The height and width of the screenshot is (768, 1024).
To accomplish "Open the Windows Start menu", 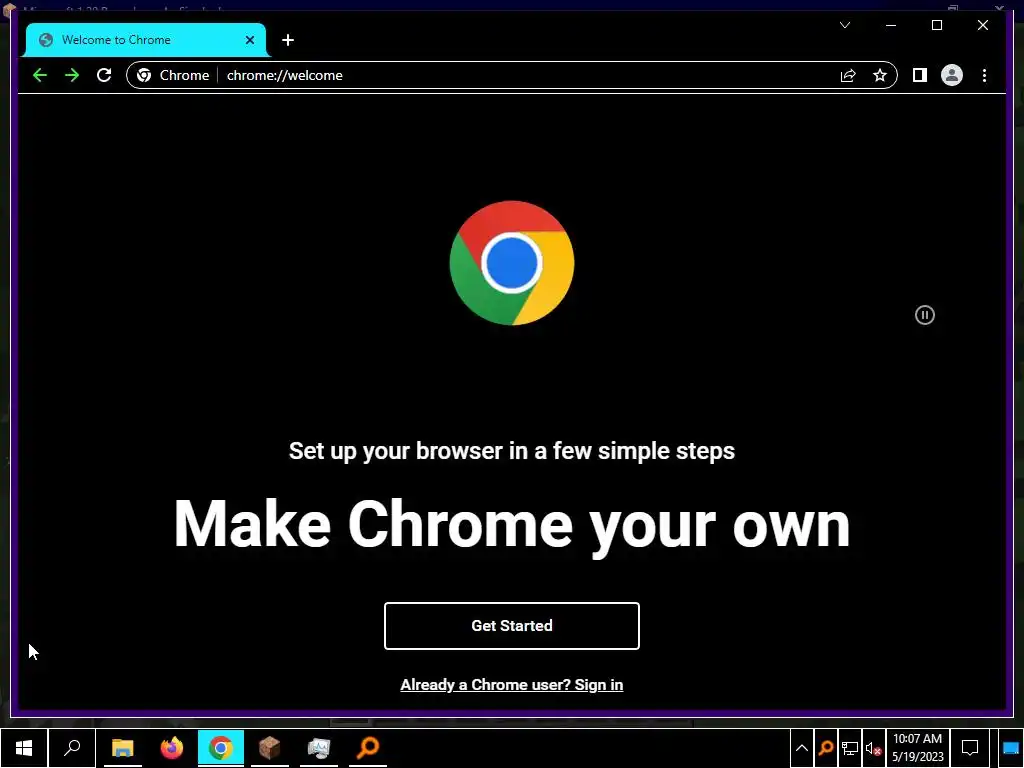I will point(24,748).
